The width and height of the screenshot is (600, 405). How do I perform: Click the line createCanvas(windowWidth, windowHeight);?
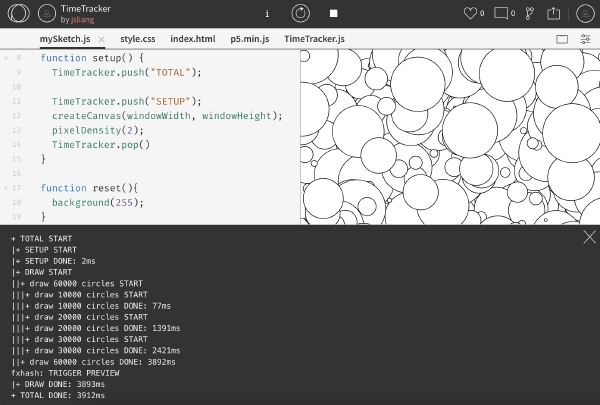(167, 116)
